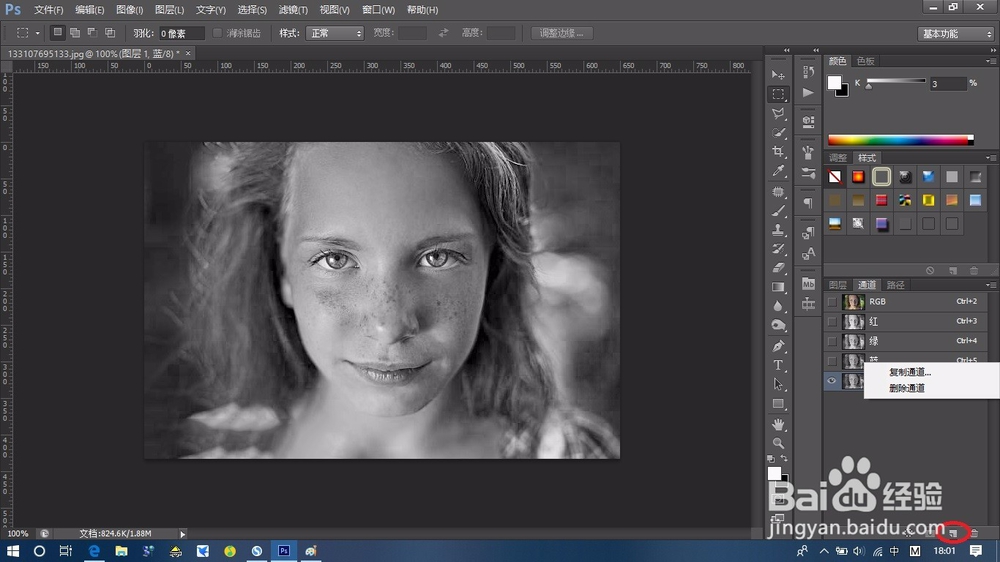Select the Dodge tool
This screenshot has height=562, width=1000.
pos(778,325)
